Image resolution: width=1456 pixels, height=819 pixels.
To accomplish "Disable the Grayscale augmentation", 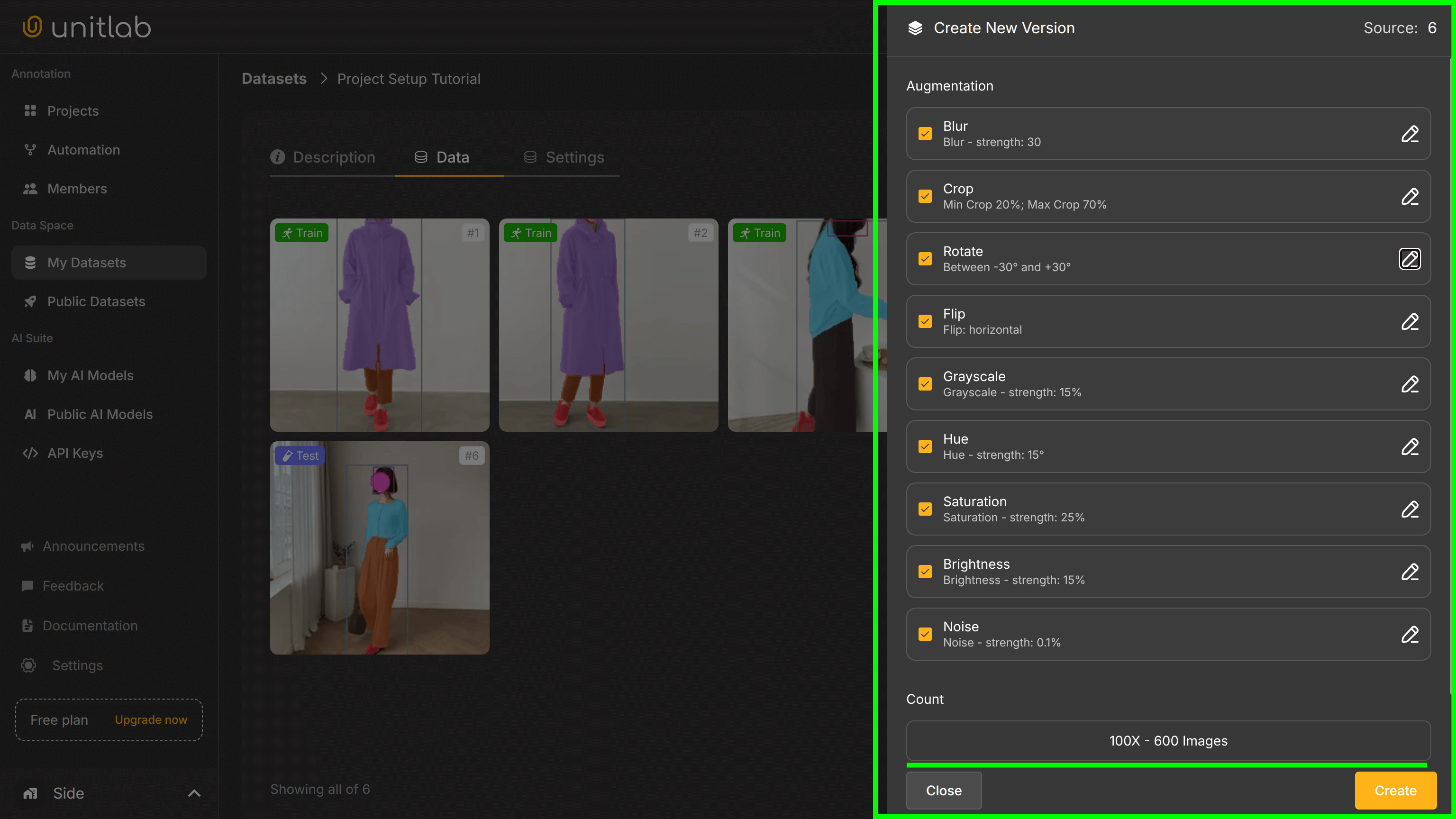I will [925, 384].
